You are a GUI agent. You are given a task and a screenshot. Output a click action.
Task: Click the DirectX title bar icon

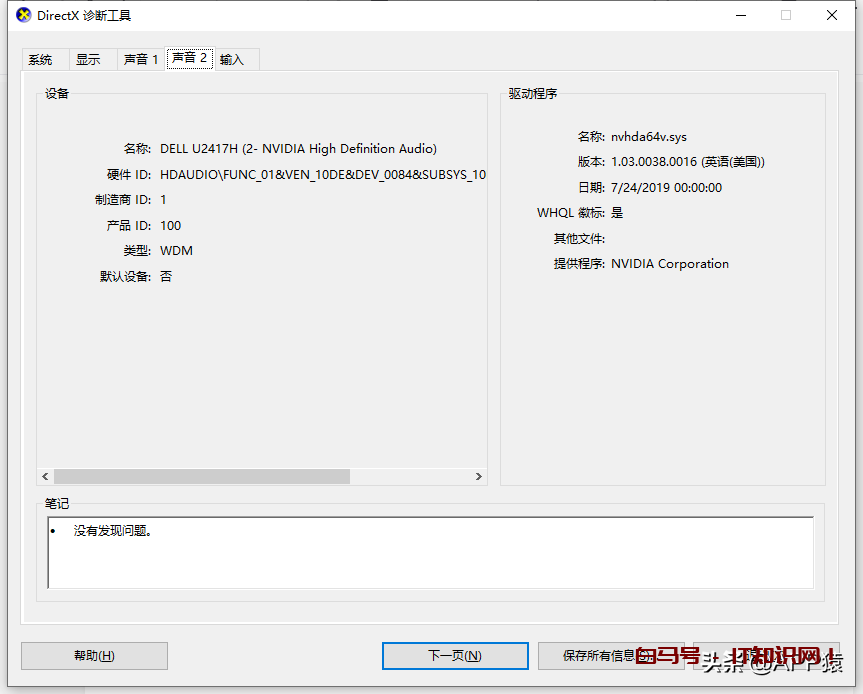pyautogui.click(x=24, y=15)
